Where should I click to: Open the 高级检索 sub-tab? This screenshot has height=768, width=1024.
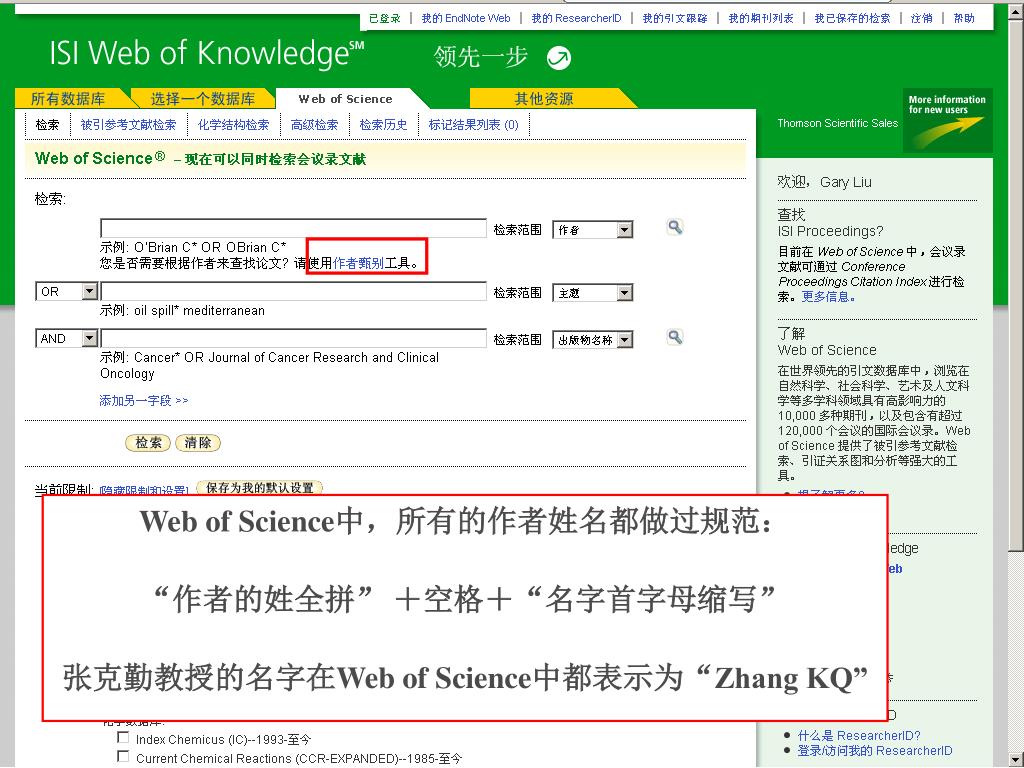coord(314,124)
